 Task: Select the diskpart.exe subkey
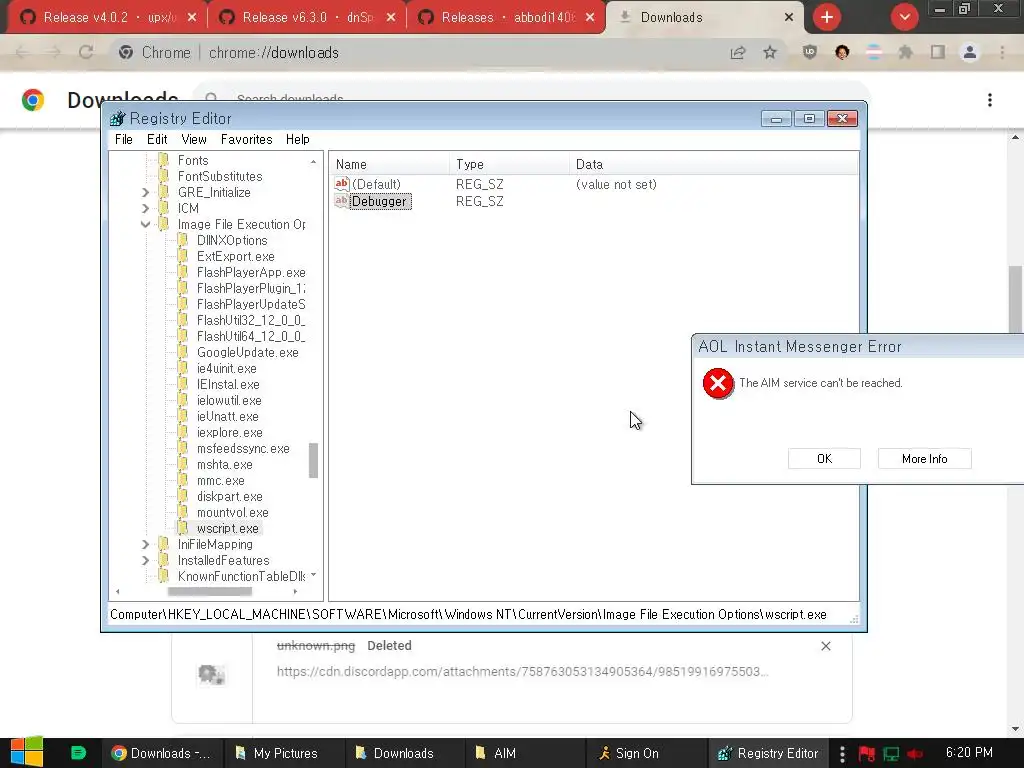(x=230, y=496)
